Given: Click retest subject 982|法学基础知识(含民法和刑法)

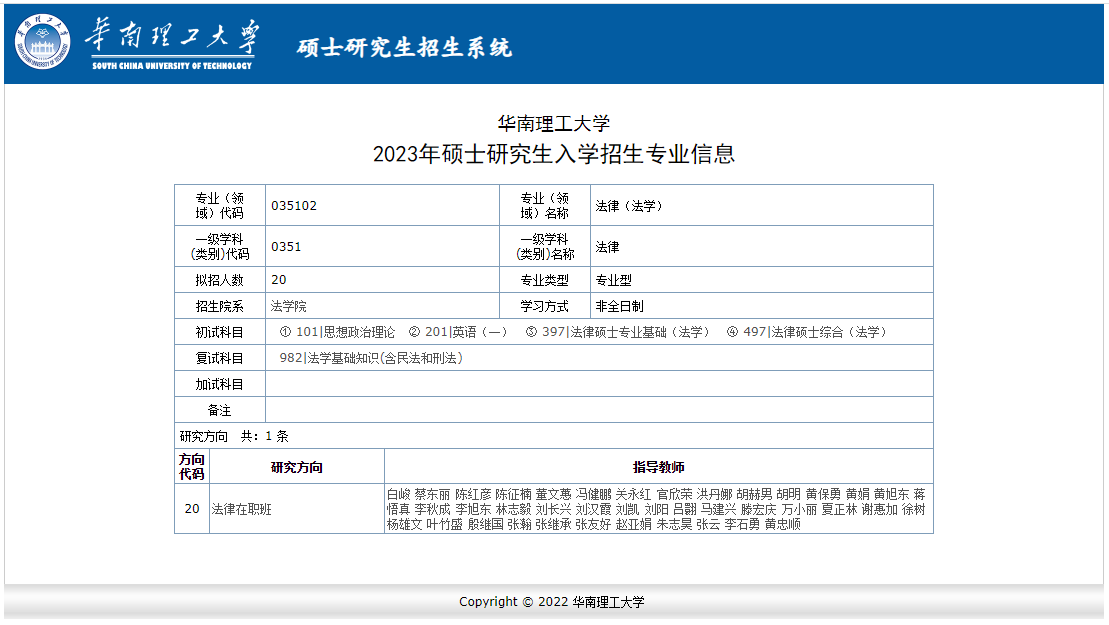Looking at the screenshot, I should pos(371,358).
